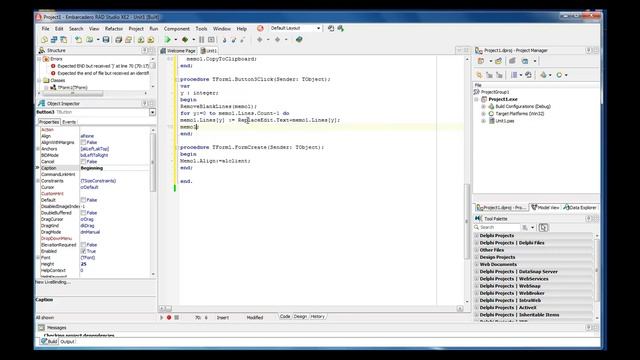
Task: Switch to the Data Explorer tab
Action: point(580,208)
